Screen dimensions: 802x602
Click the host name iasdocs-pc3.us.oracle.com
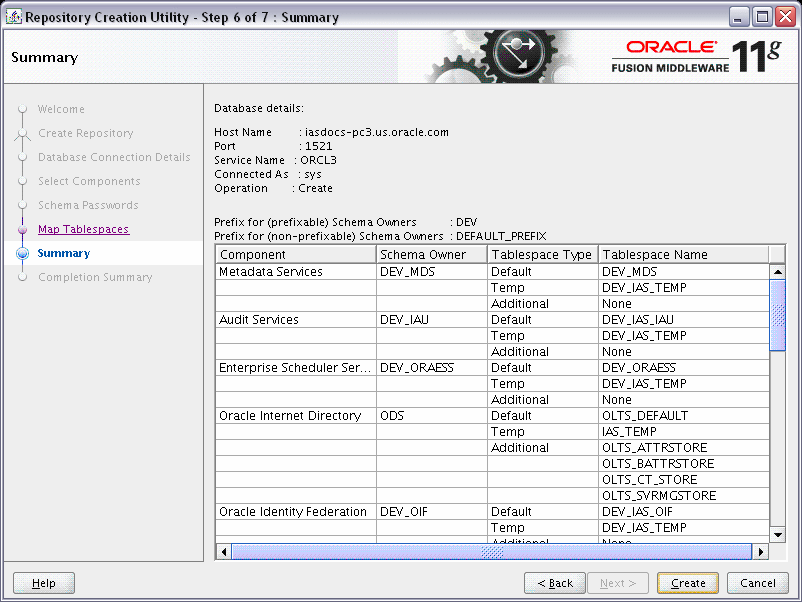(376, 132)
